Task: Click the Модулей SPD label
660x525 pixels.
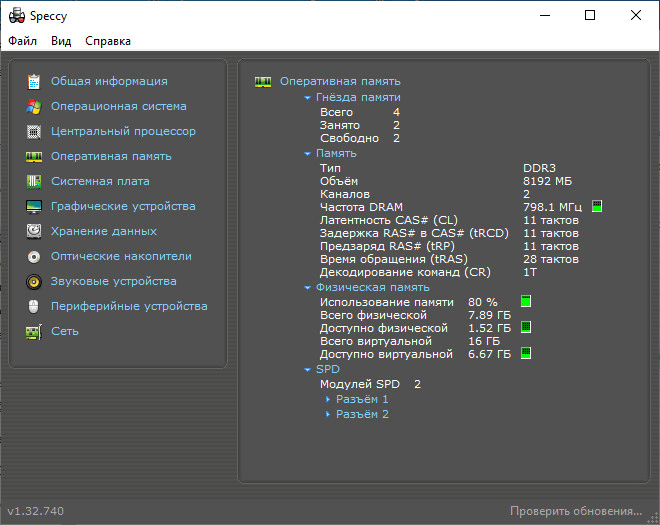Action: click(x=359, y=384)
